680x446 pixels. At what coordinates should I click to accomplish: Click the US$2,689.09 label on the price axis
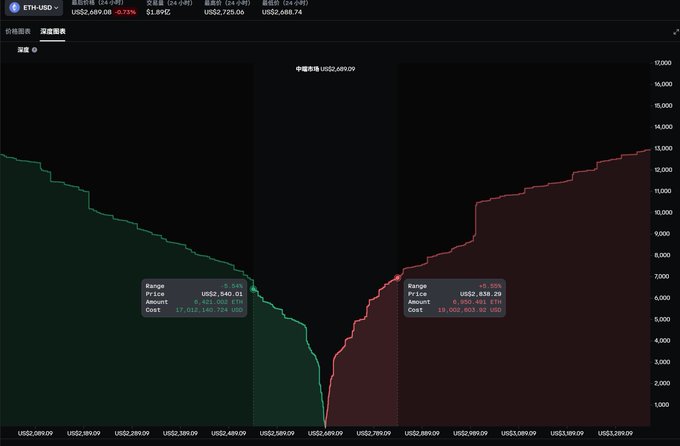[x=325, y=433]
